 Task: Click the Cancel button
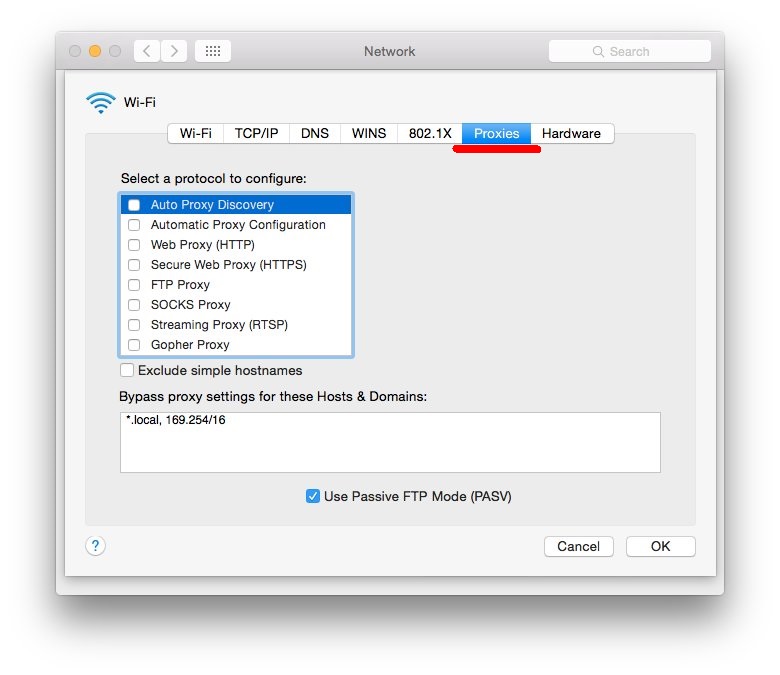pos(579,546)
